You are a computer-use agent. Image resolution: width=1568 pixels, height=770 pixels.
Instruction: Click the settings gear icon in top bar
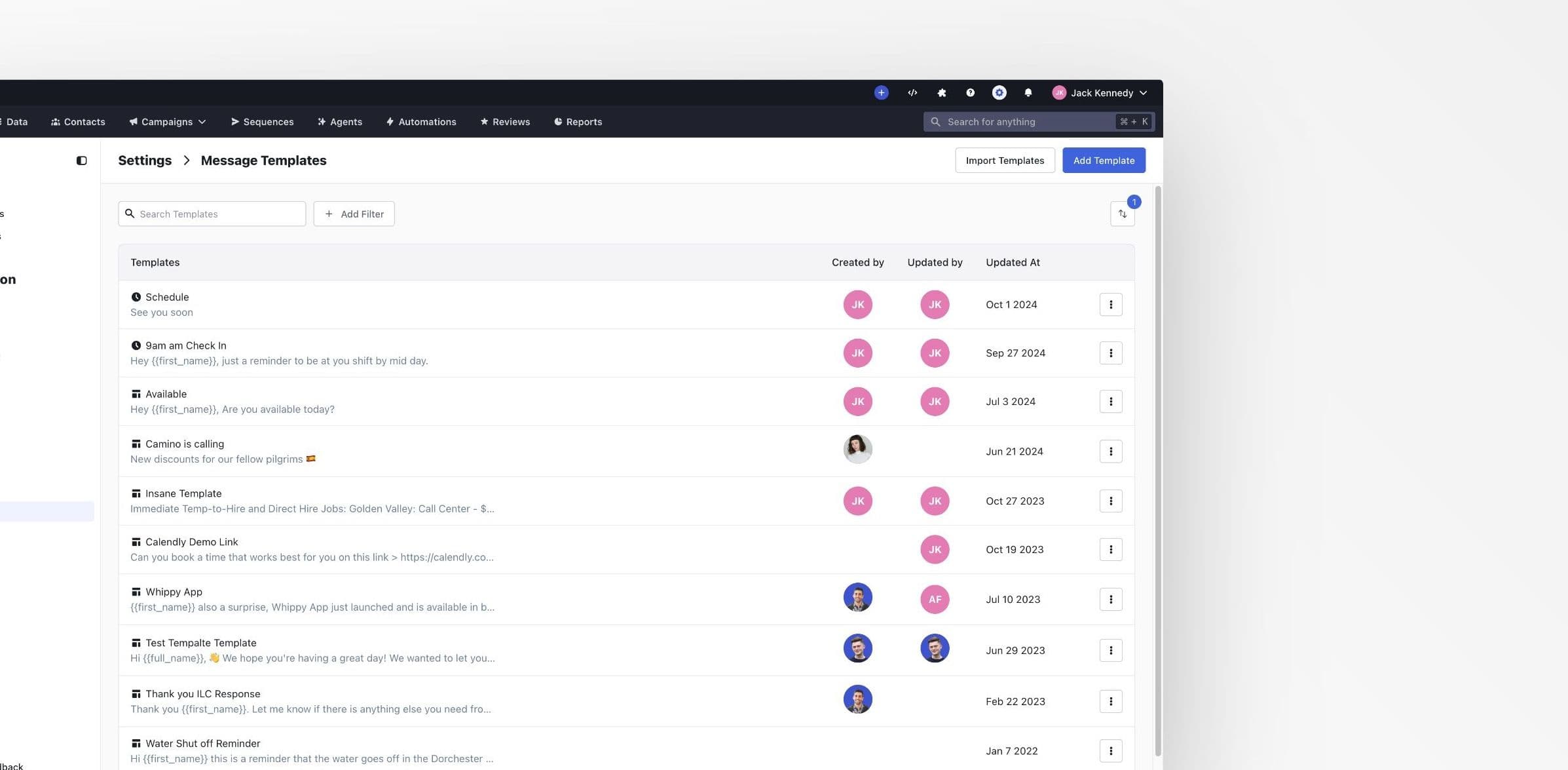click(999, 92)
